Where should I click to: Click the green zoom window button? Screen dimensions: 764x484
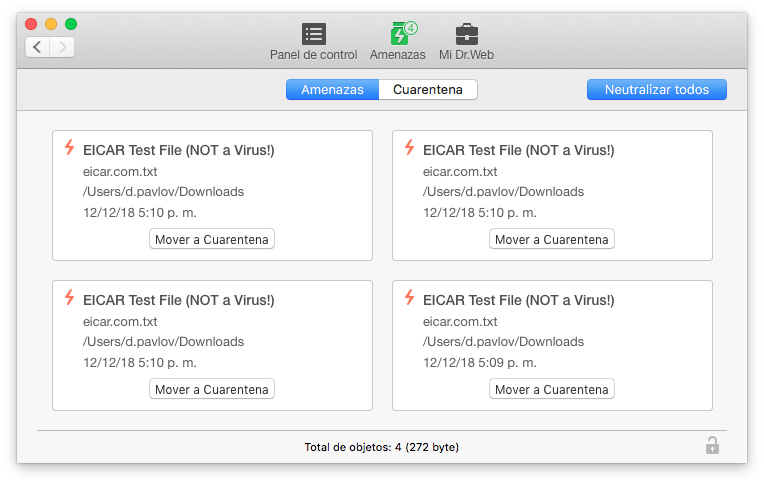71,24
